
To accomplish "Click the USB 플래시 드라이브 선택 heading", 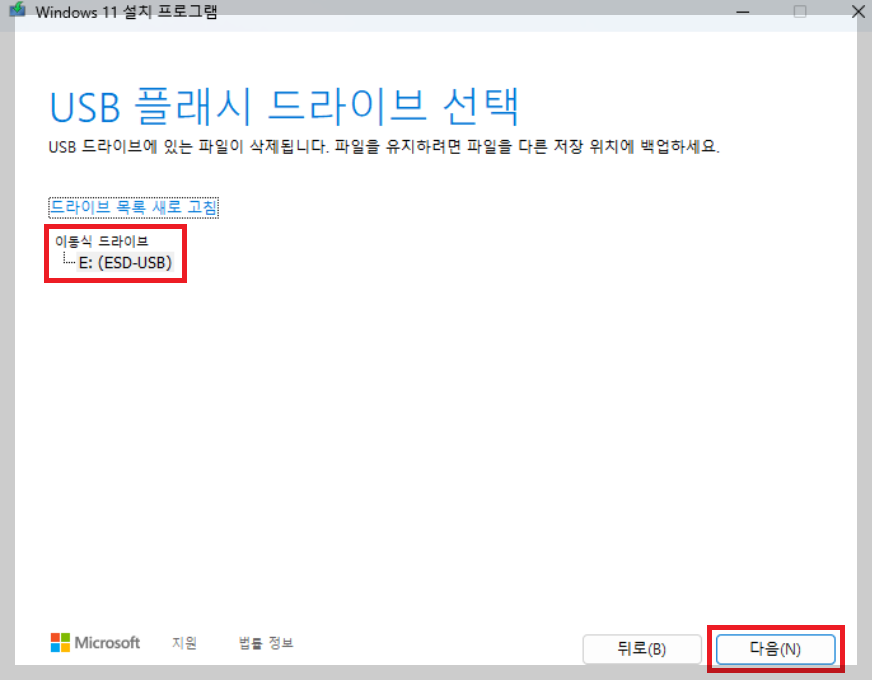I will click(285, 106).
